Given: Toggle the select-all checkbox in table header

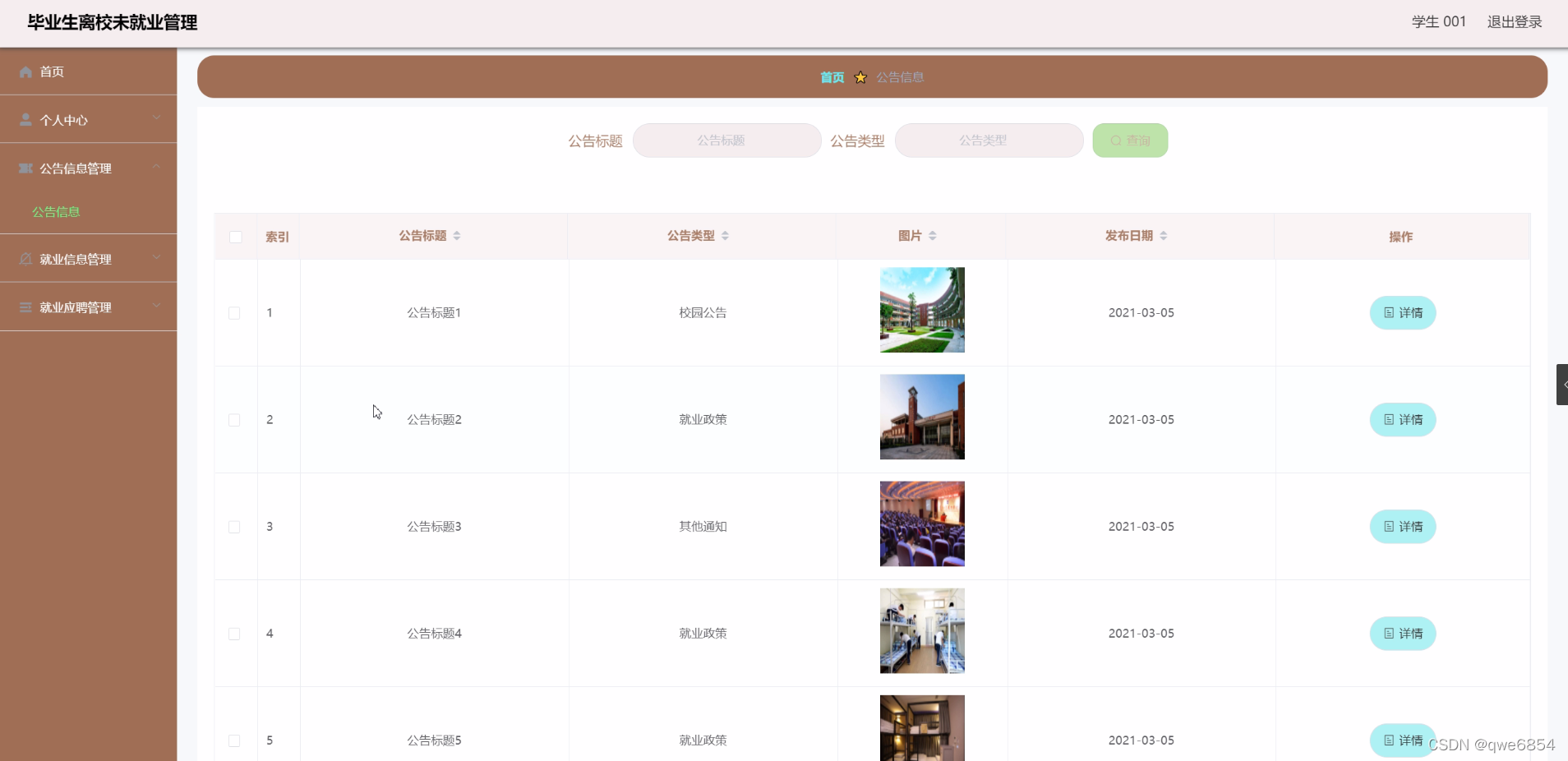Looking at the screenshot, I should tap(235, 238).
